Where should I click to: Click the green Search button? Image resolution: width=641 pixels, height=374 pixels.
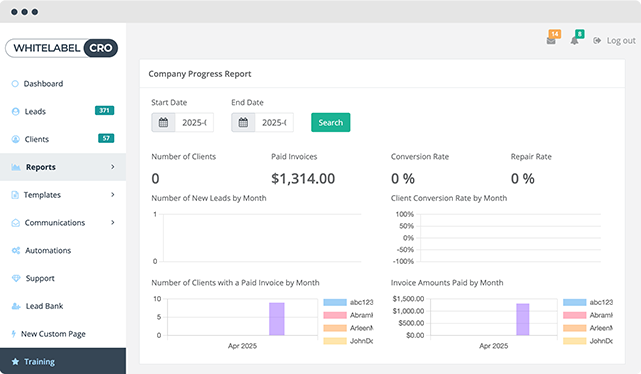point(331,122)
